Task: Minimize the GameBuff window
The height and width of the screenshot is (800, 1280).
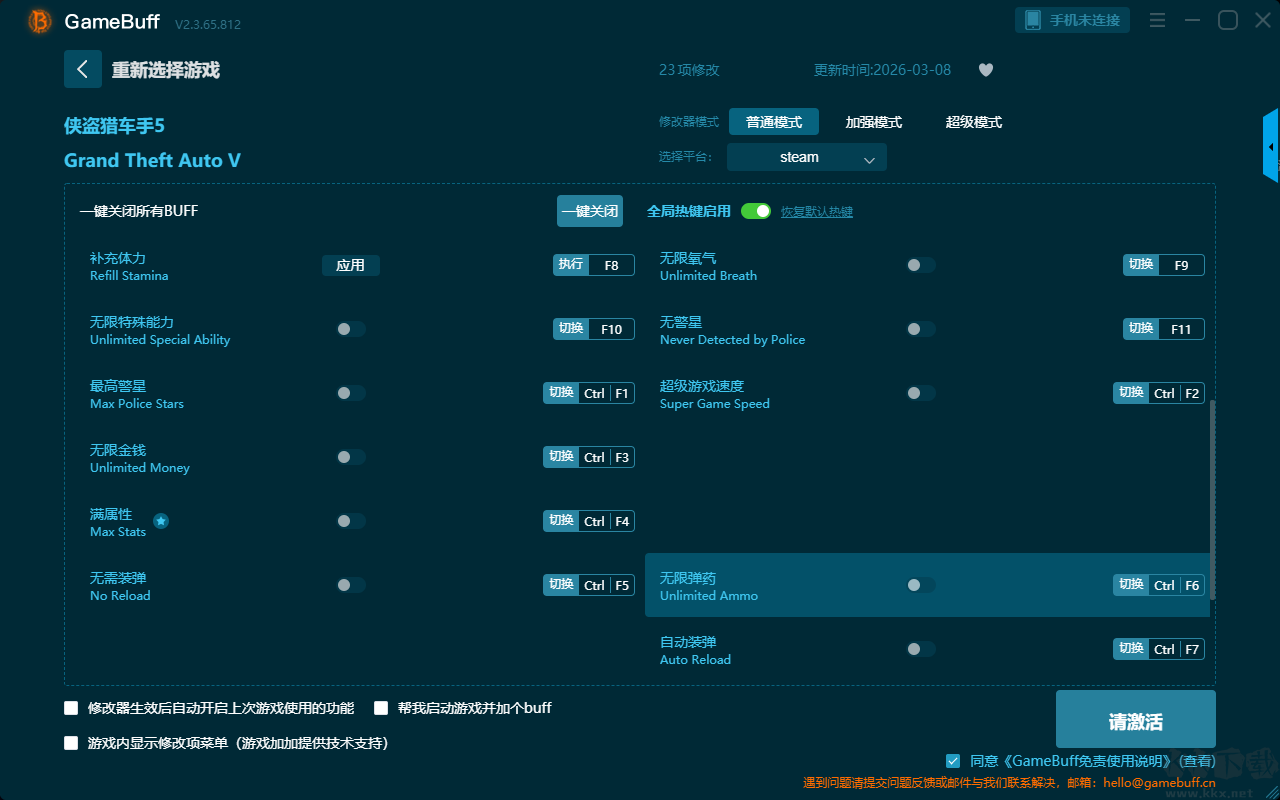Action: [x=1192, y=20]
